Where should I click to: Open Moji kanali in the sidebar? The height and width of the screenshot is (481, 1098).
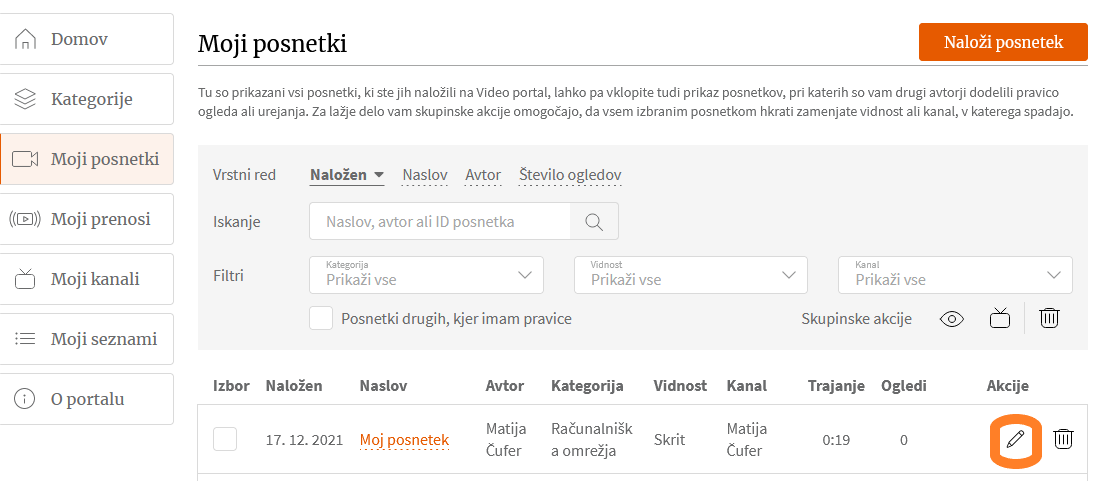[x=87, y=279]
